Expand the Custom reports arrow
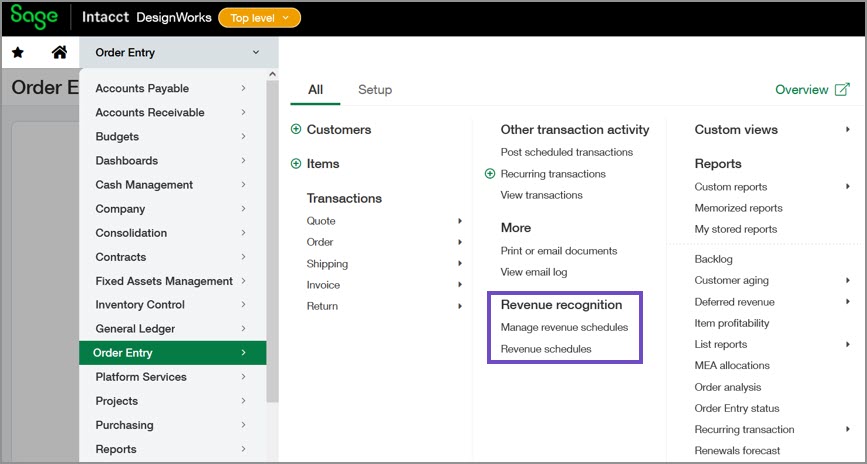The image size is (867, 464). click(x=848, y=187)
